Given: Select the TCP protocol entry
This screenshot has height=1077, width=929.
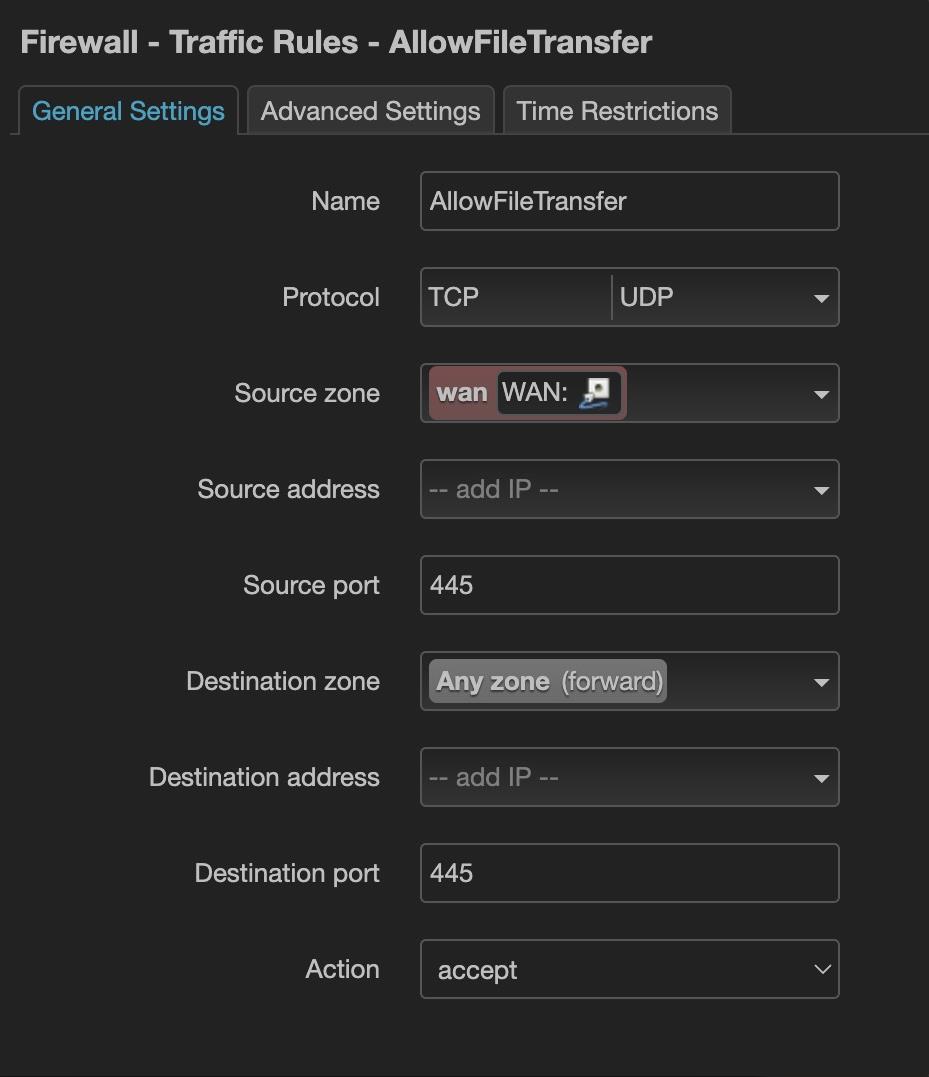Looking at the screenshot, I should click(454, 298).
